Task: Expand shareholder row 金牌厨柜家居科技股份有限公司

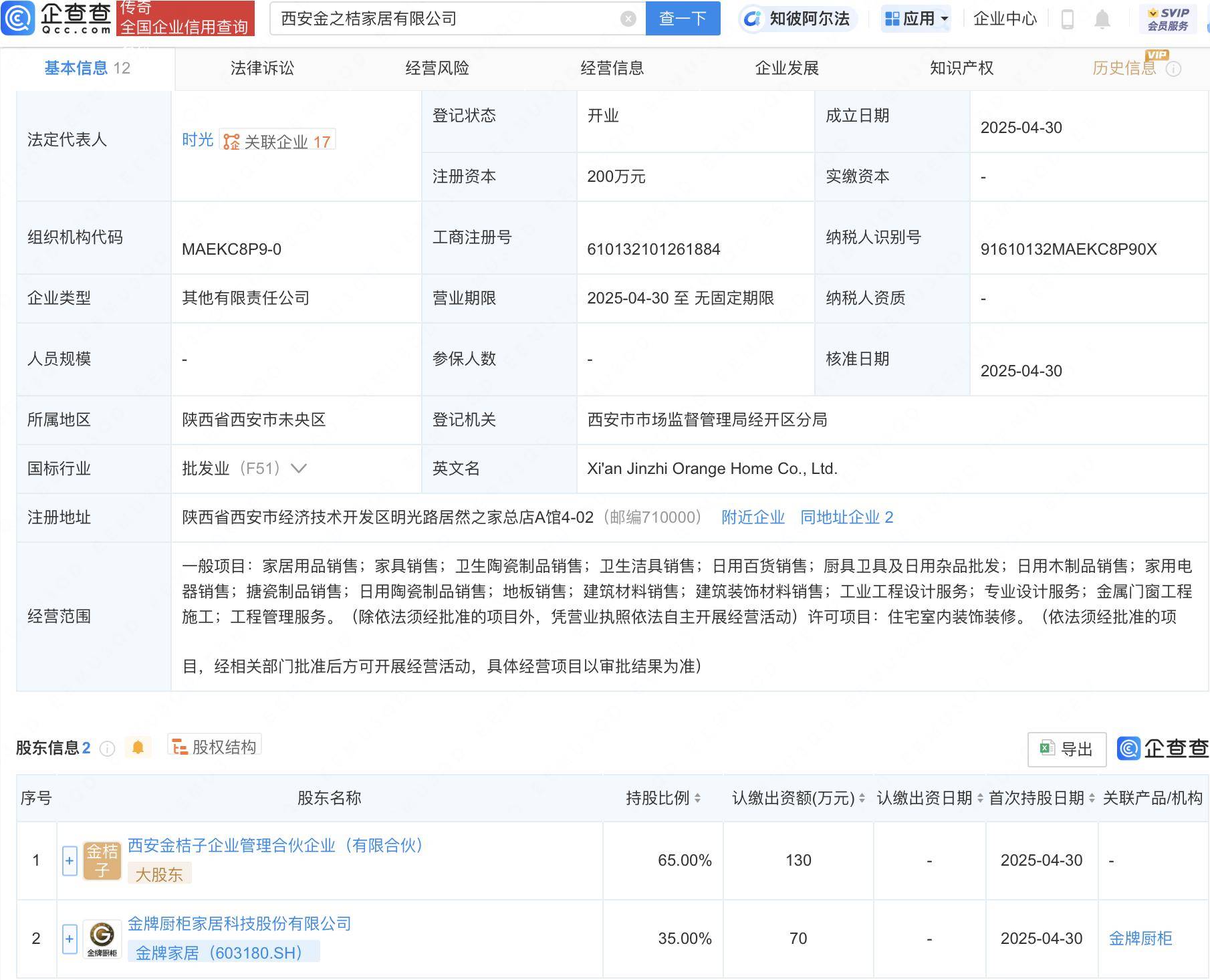Action: pyautogui.click(x=70, y=939)
